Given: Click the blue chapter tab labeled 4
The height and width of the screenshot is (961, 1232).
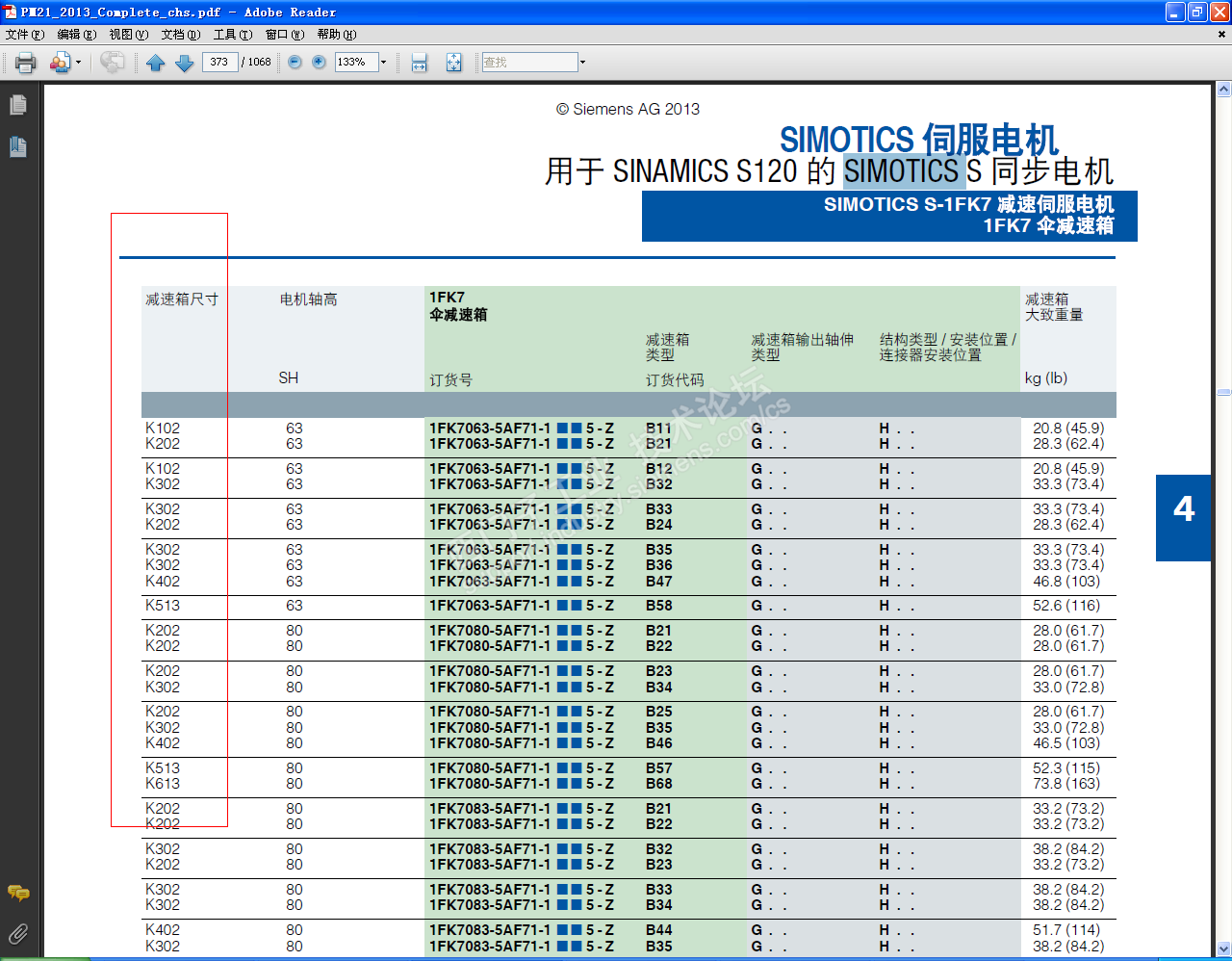Looking at the screenshot, I should (1184, 518).
